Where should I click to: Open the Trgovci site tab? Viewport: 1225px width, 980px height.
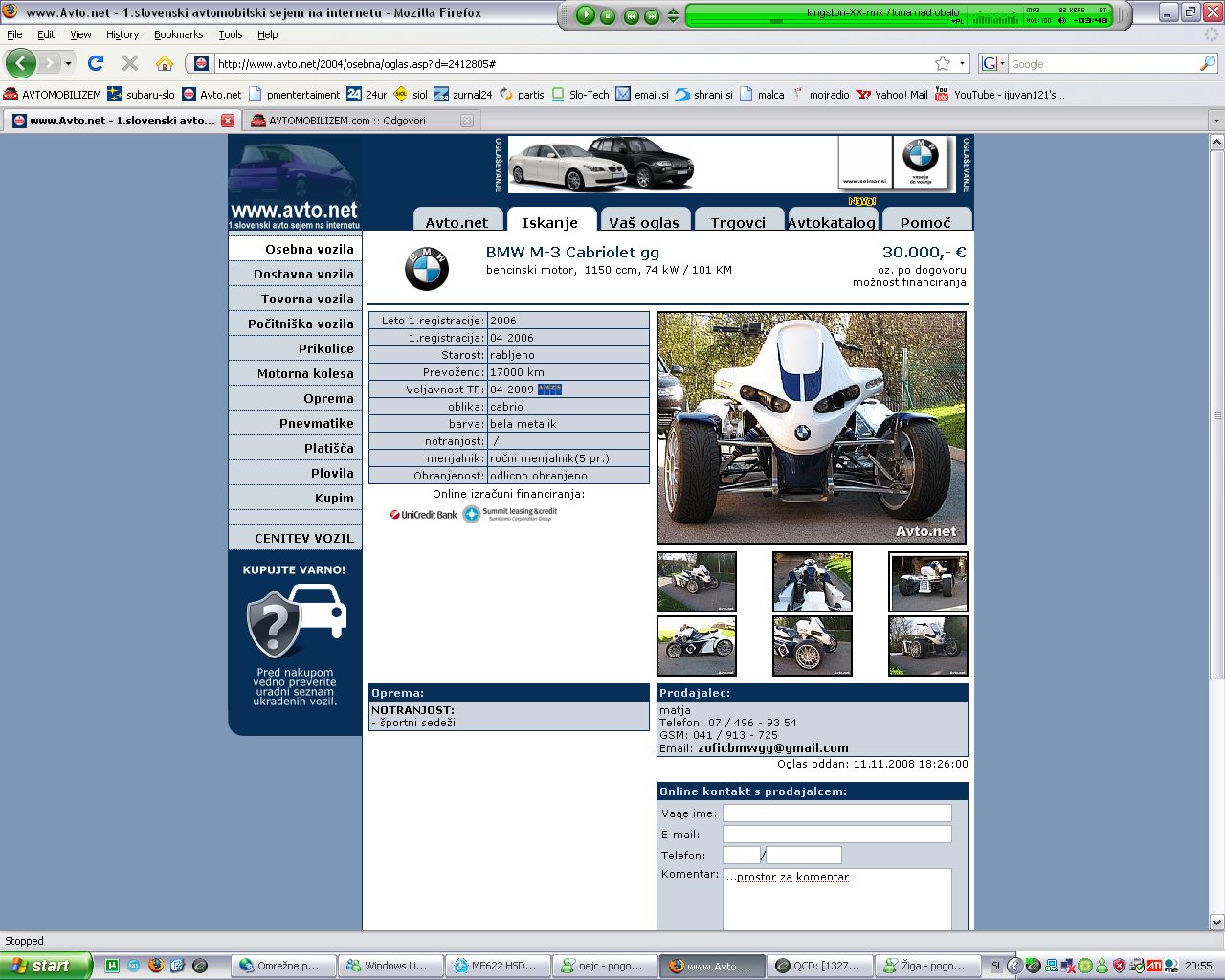(x=738, y=221)
